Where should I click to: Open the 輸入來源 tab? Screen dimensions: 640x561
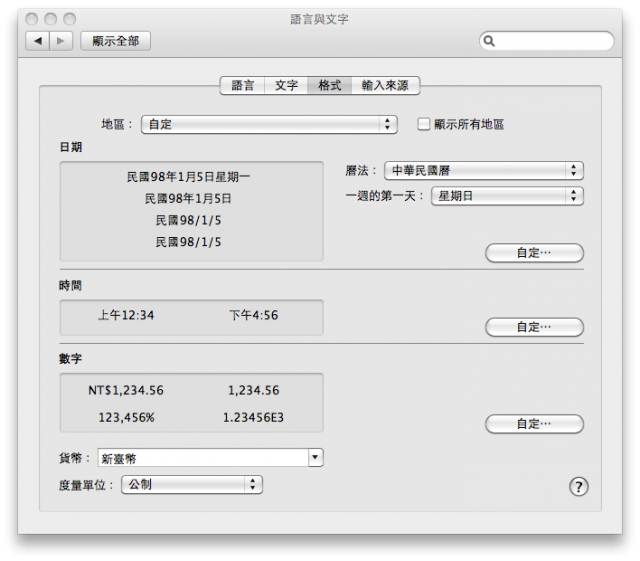coord(385,85)
